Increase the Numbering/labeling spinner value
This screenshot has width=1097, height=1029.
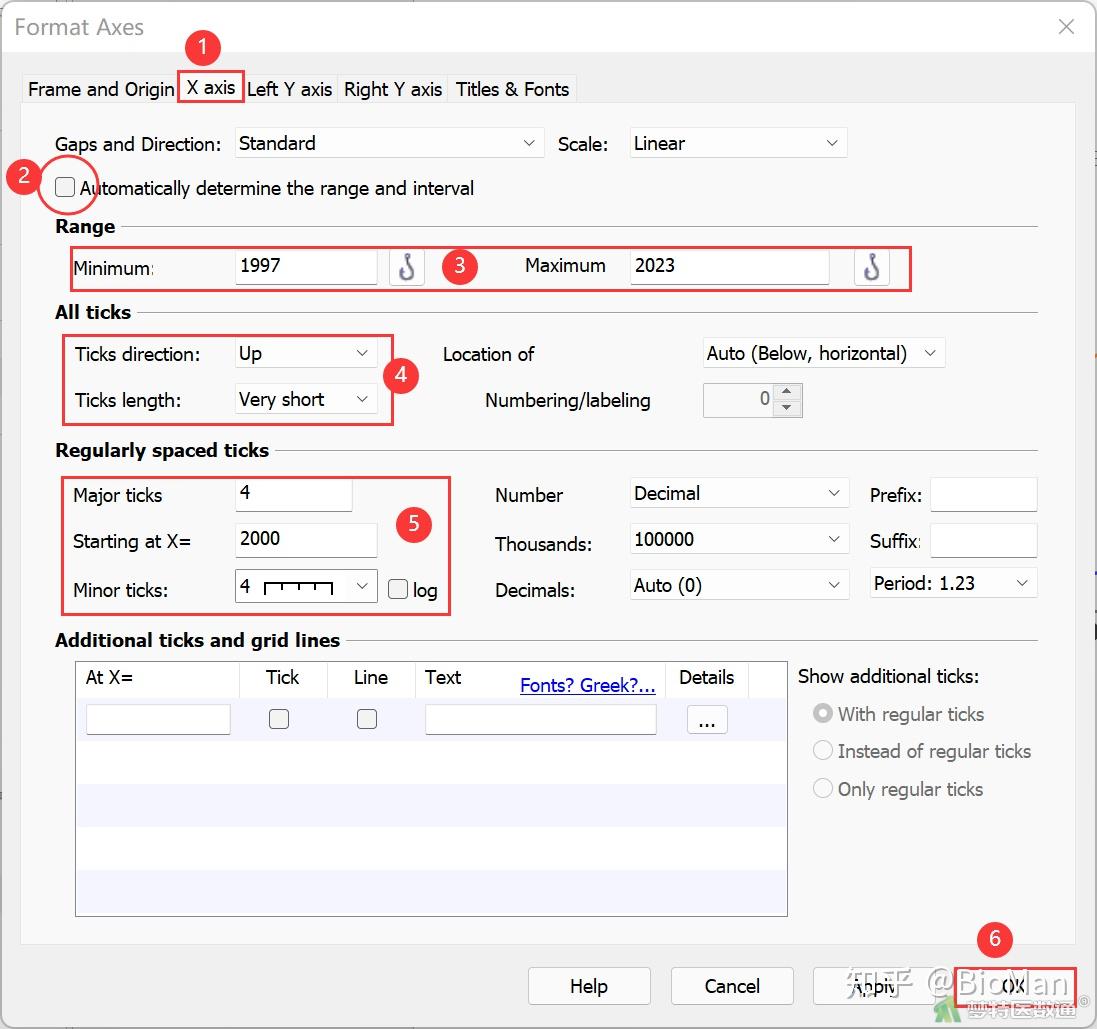point(788,393)
